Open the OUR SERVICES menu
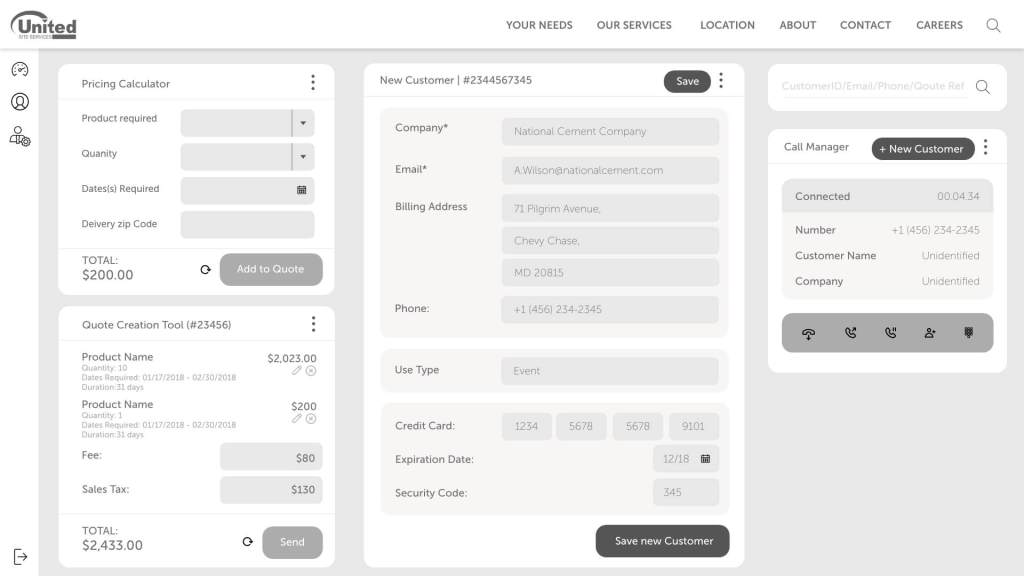 (634, 25)
